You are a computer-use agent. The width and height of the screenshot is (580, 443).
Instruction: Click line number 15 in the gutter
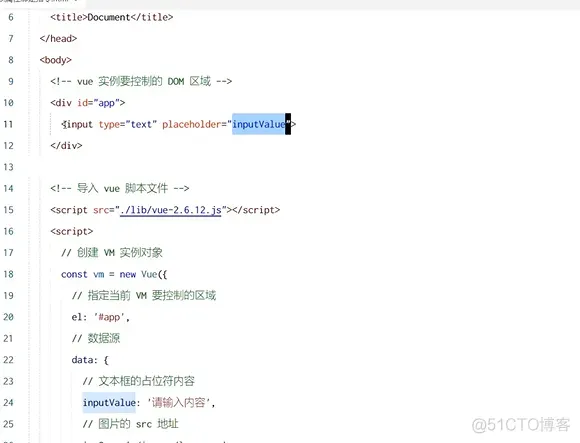pos(8,210)
